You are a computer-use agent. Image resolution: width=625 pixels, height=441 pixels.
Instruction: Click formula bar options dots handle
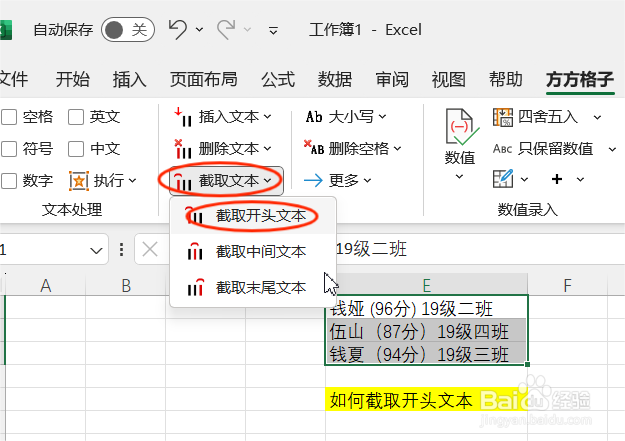pos(122,250)
